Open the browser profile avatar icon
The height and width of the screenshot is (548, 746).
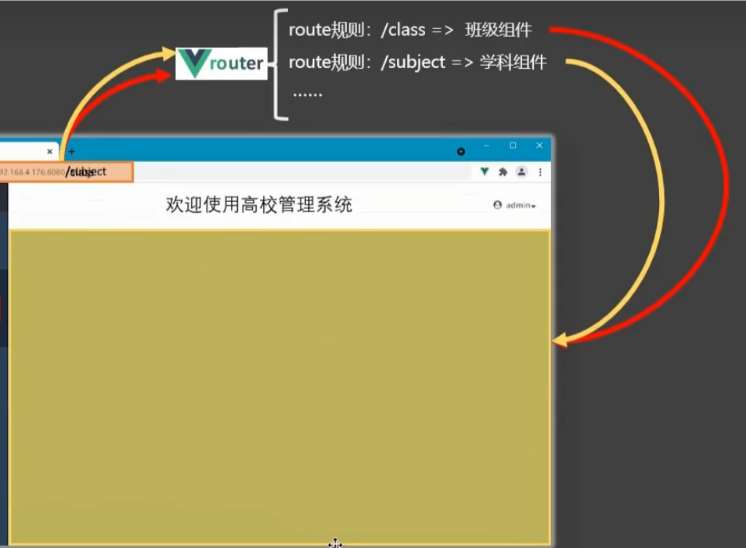(x=521, y=172)
